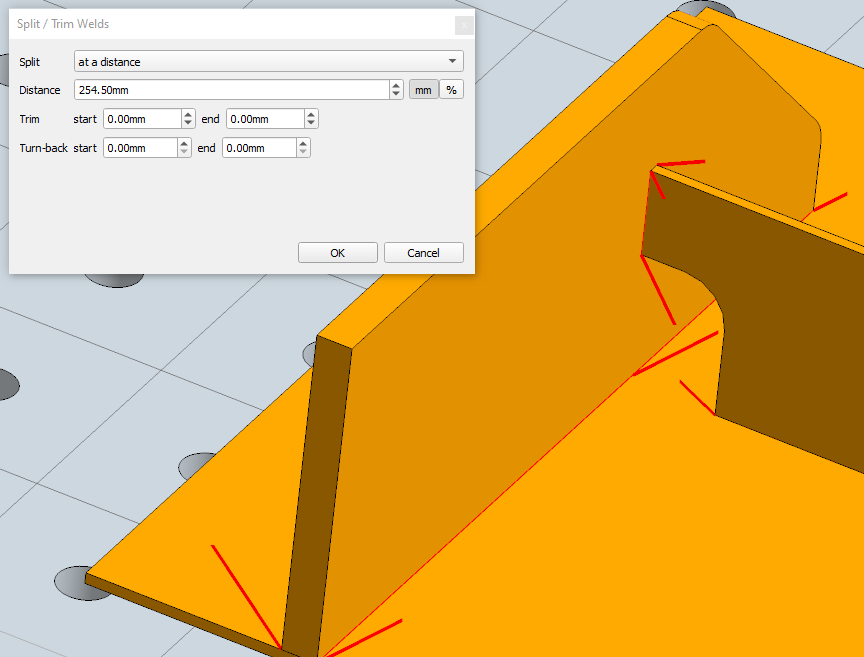Increment Trim start value
Screen dimensions: 864x657
click(188, 114)
